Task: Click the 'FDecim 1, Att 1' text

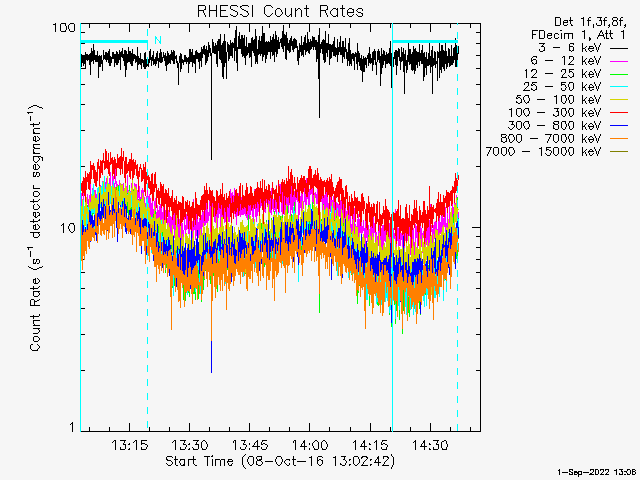Action: (578, 35)
